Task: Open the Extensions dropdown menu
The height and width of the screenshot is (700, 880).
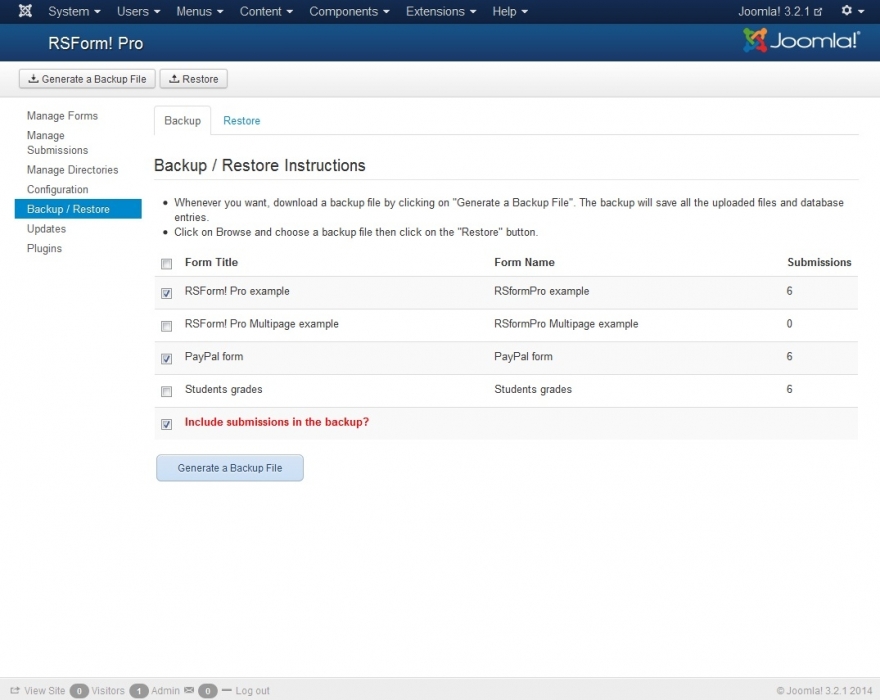Action: [x=441, y=11]
